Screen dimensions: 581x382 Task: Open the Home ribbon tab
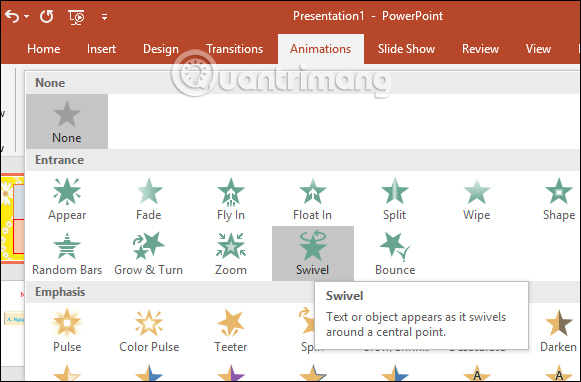[44, 49]
